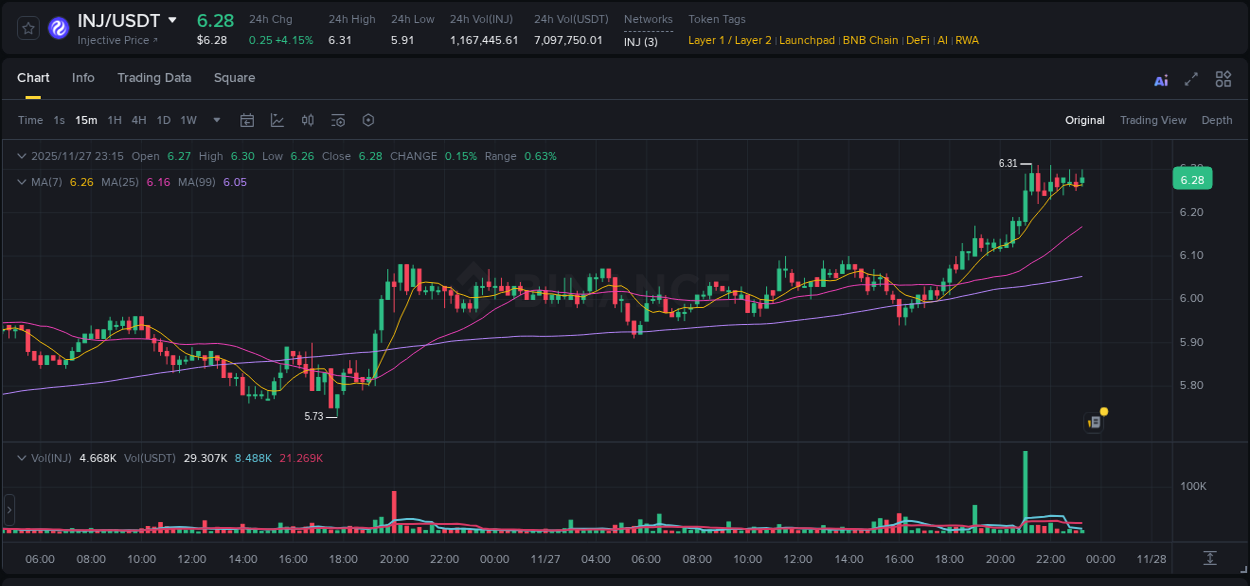The width and height of the screenshot is (1250, 586).
Task: Click the BNB Chain token tag link
Action: click(x=870, y=40)
